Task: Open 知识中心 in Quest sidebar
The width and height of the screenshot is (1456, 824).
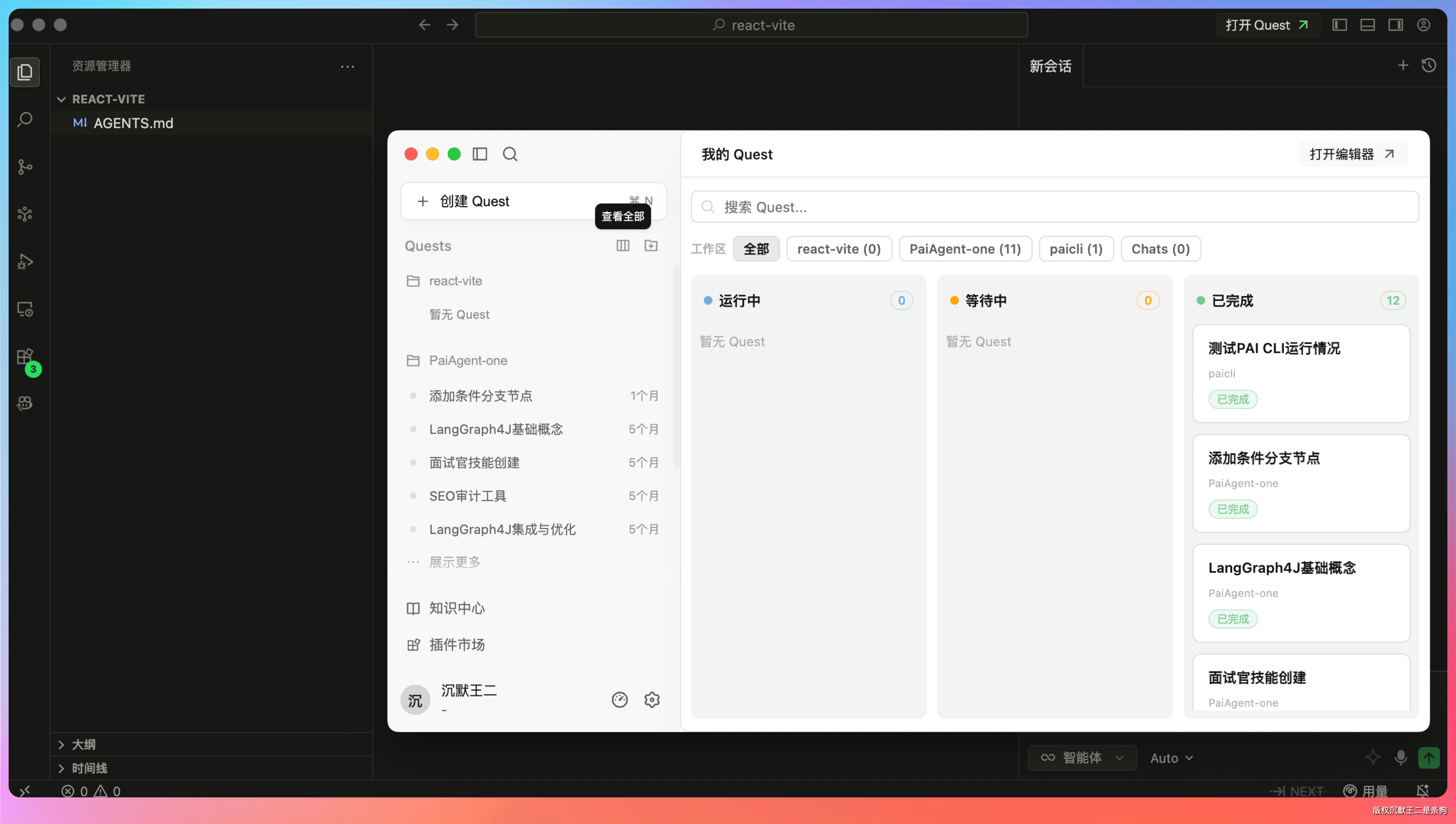Action: 446,608
